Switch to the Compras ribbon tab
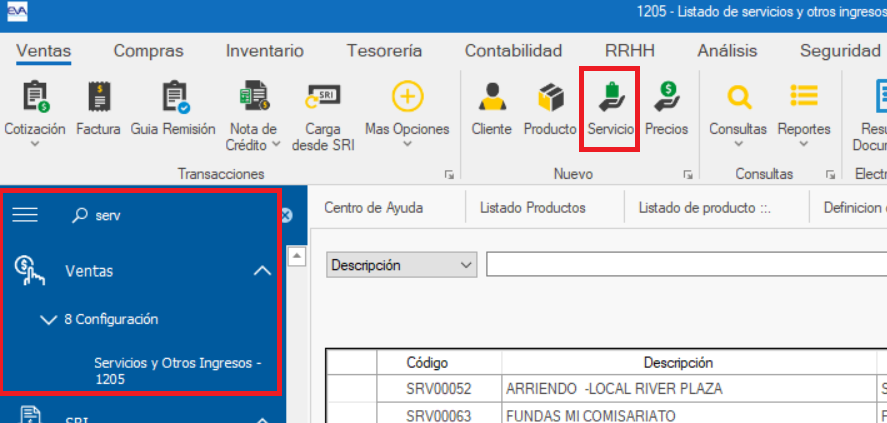Image resolution: width=887 pixels, height=423 pixels. pyautogui.click(x=148, y=51)
